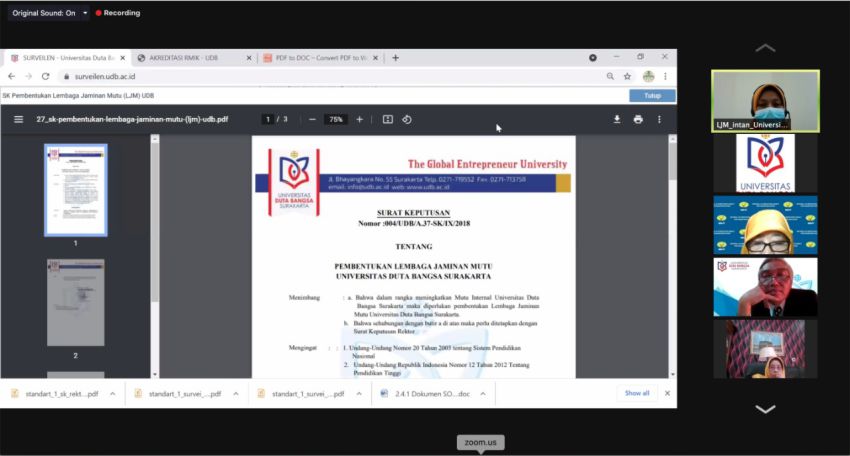
Task: Click the Nomor :004/UDB/A.37-SK/IX/2018 text
Action: (414, 223)
